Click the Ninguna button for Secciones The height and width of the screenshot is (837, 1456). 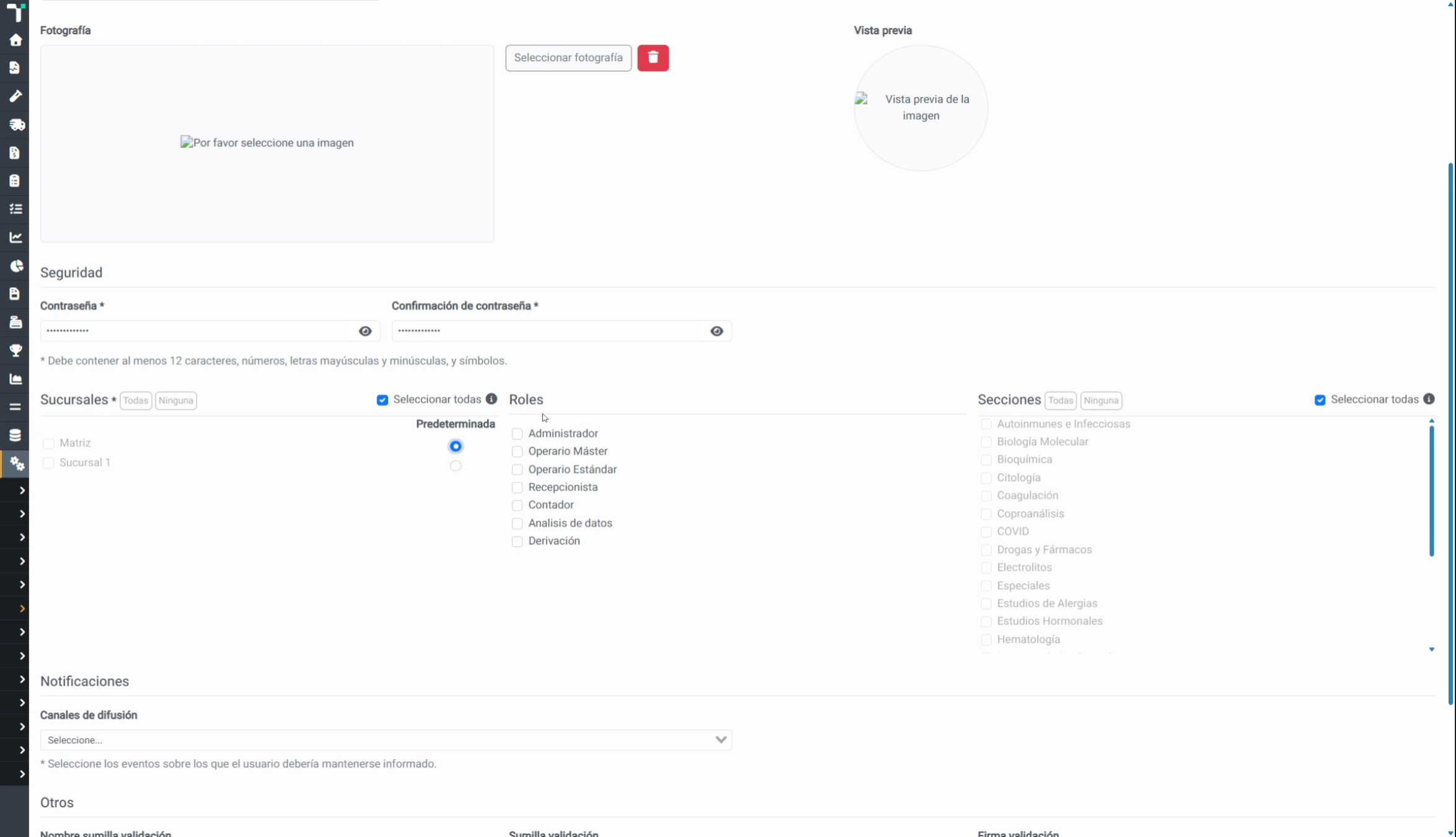point(1101,401)
